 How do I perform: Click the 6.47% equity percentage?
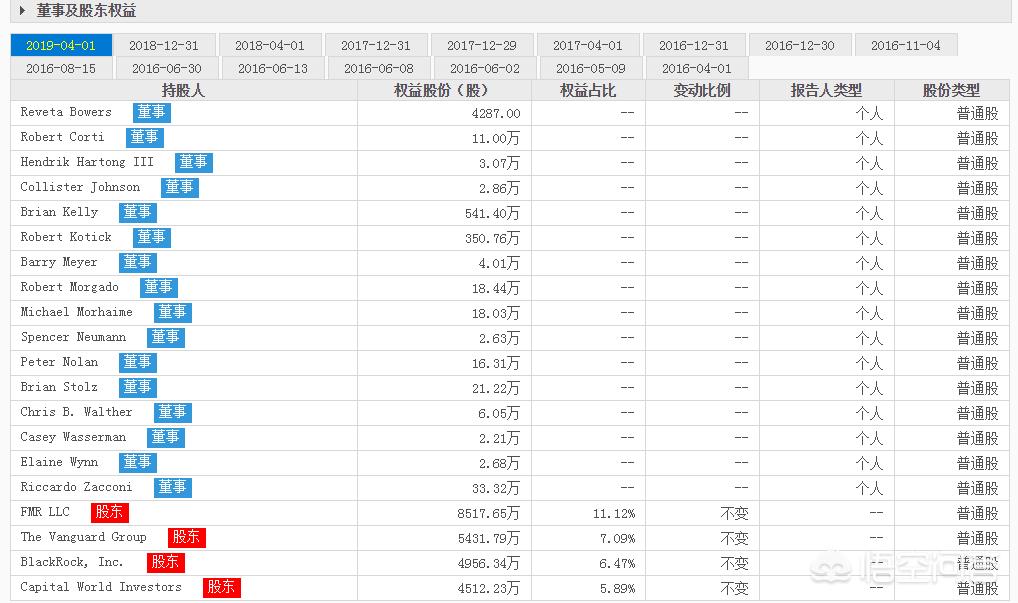pyautogui.click(x=617, y=563)
